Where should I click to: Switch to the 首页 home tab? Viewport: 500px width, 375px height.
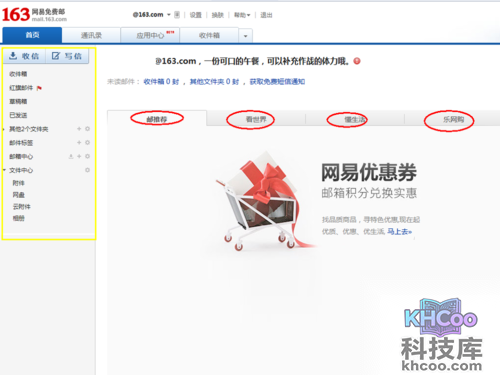click(x=32, y=35)
